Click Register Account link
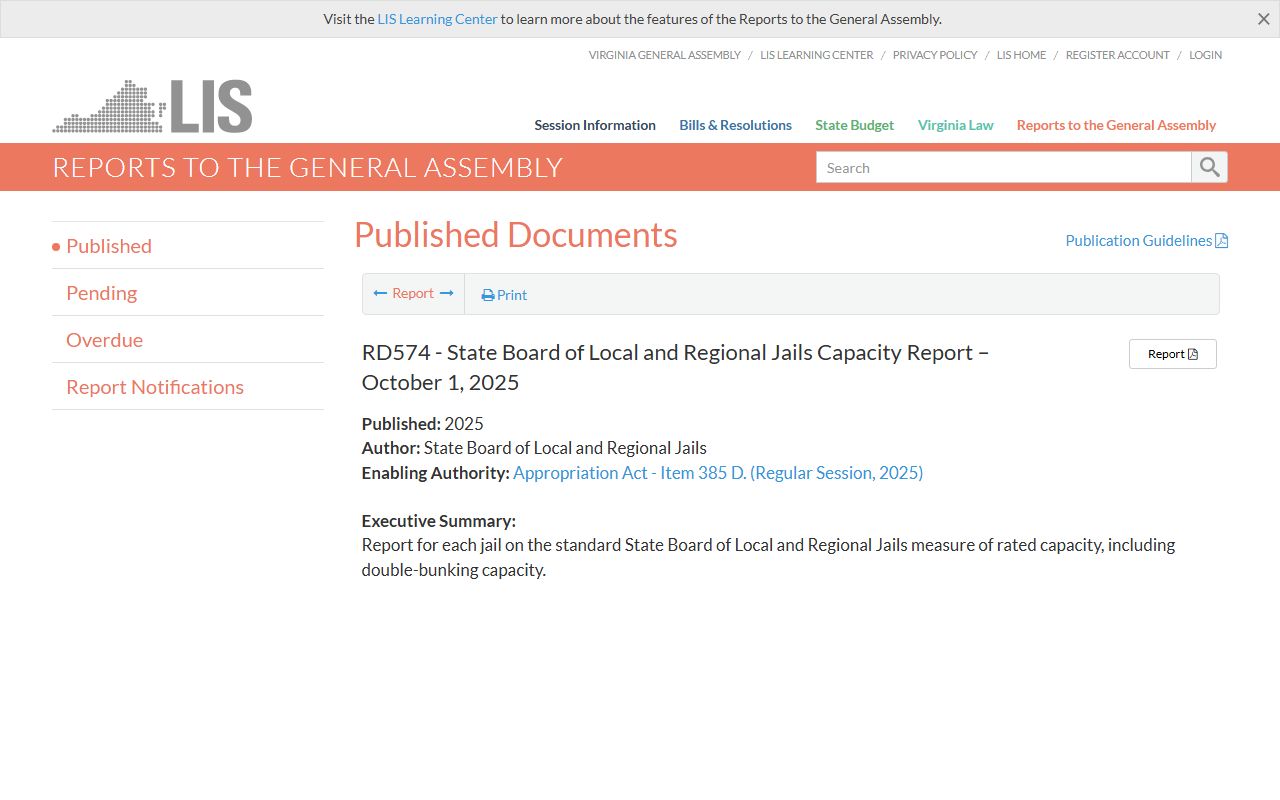Image resolution: width=1280 pixels, height=800 pixels. (x=1117, y=55)
